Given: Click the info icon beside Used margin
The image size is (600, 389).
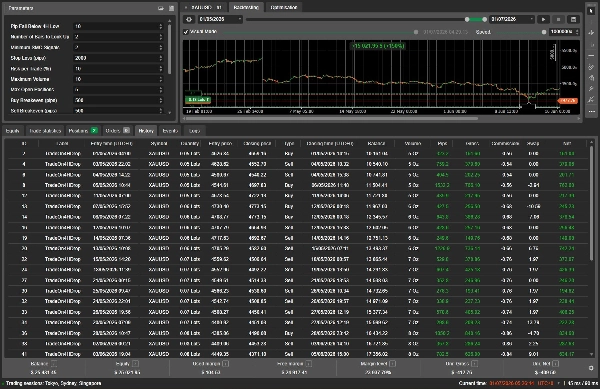Looking at the screenshot, I should click(x=225, y=364).
